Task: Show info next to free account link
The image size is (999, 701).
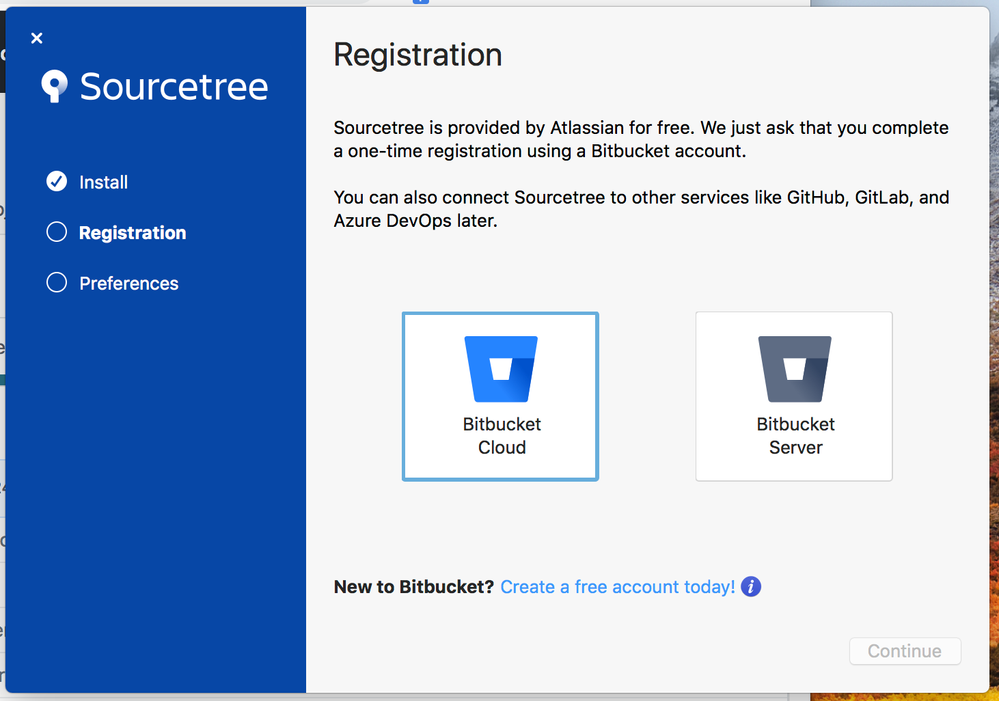Action: 751,586
